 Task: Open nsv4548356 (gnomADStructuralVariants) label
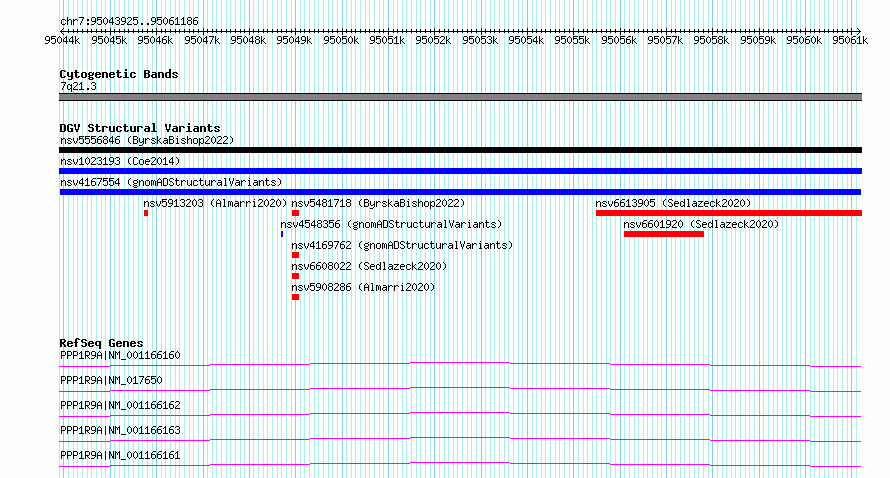[392, 224]
